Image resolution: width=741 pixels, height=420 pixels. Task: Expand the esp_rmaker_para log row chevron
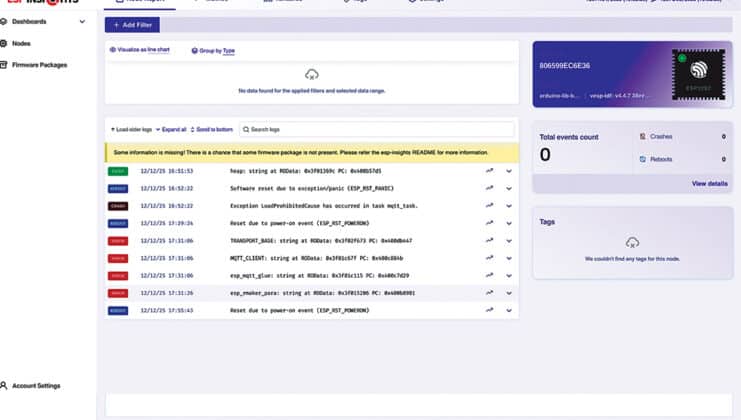[x=509, y=293]
